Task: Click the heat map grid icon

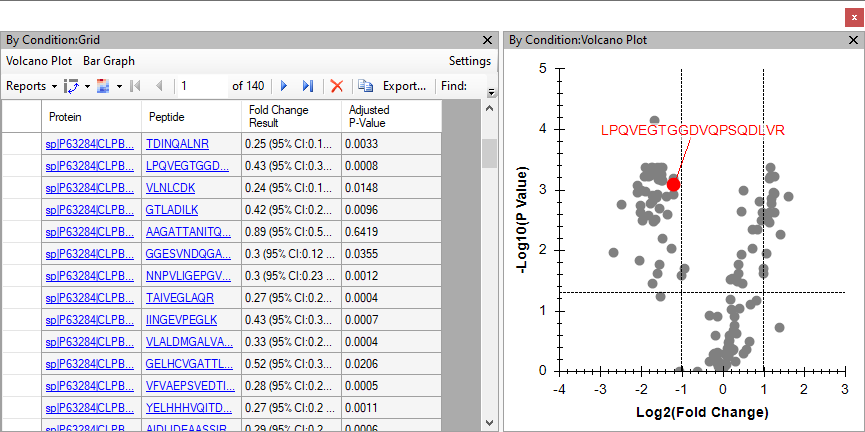Action: click(103, 86)
